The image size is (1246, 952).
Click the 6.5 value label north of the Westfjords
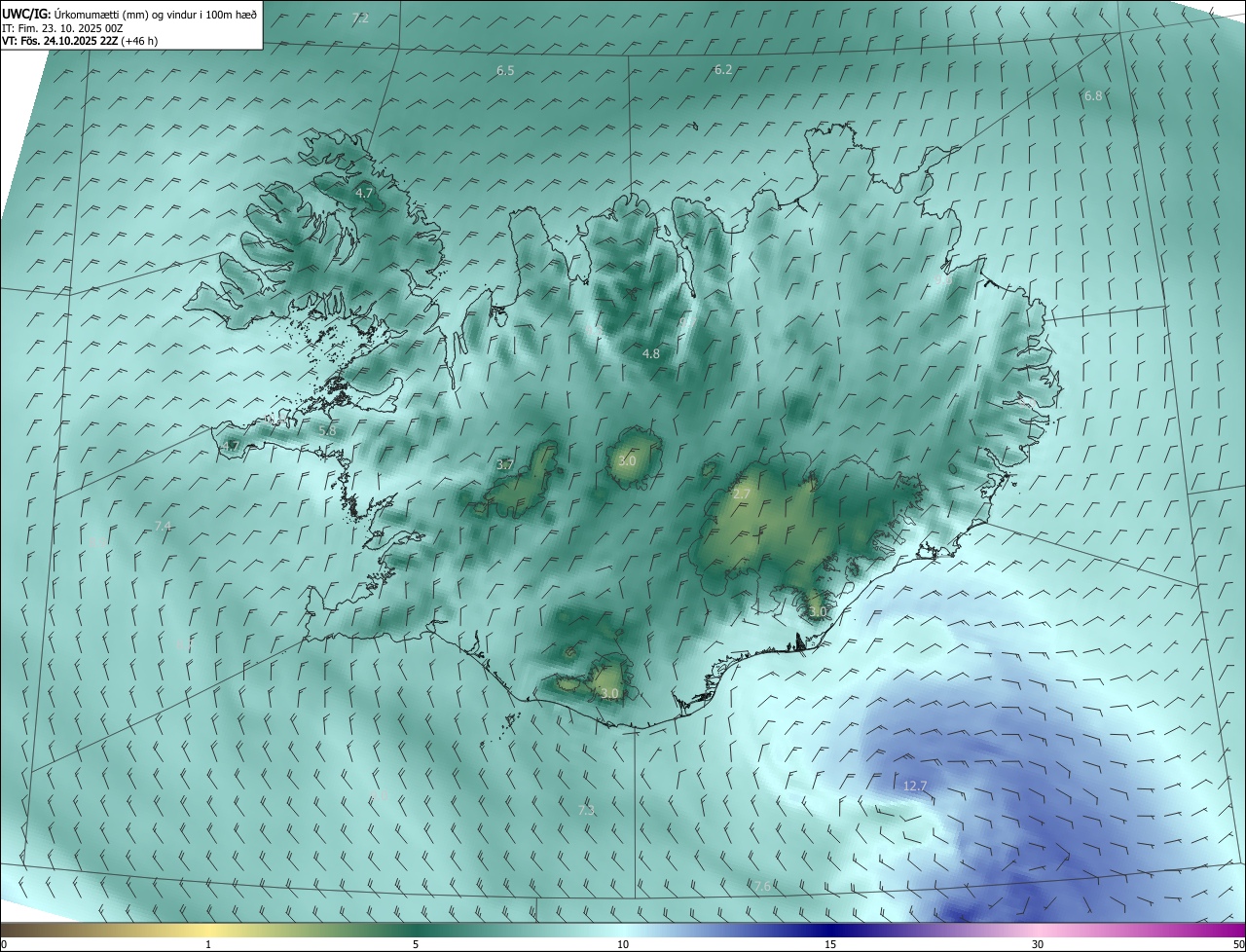point(505,71)
